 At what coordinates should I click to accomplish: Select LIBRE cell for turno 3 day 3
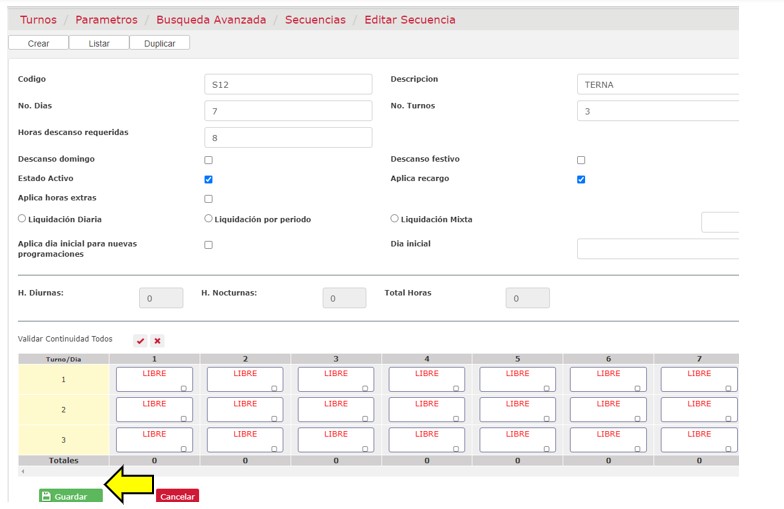(336, 440)
